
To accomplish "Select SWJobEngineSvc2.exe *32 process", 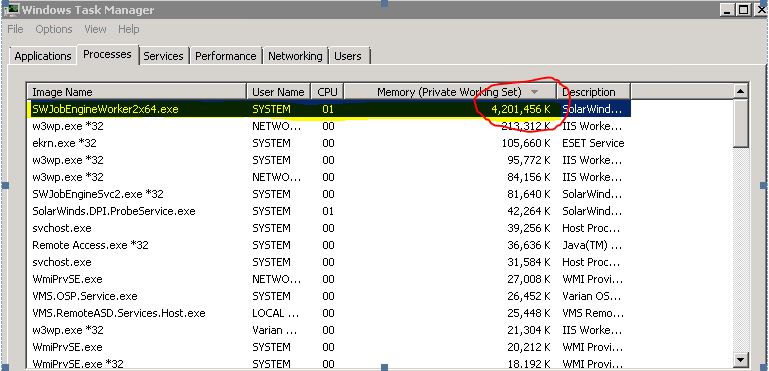I will click(329, 194).
